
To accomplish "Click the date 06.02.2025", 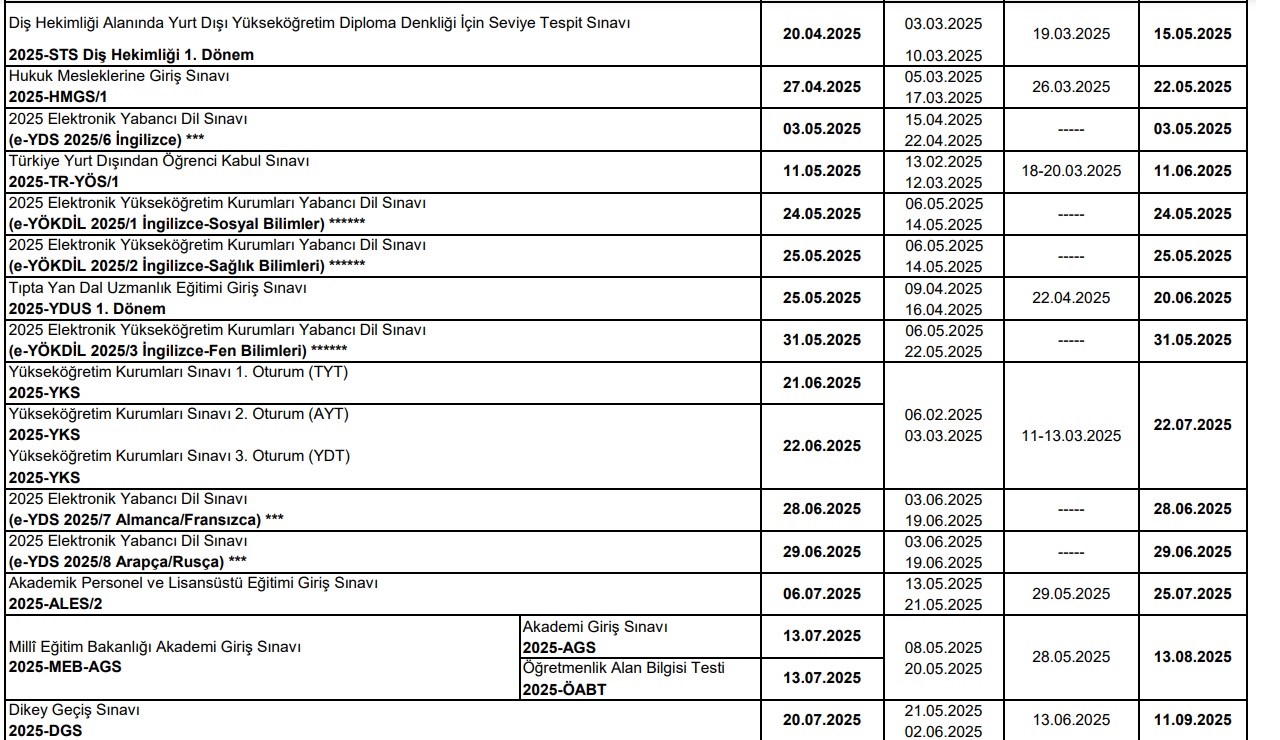I will click(943, 414).
